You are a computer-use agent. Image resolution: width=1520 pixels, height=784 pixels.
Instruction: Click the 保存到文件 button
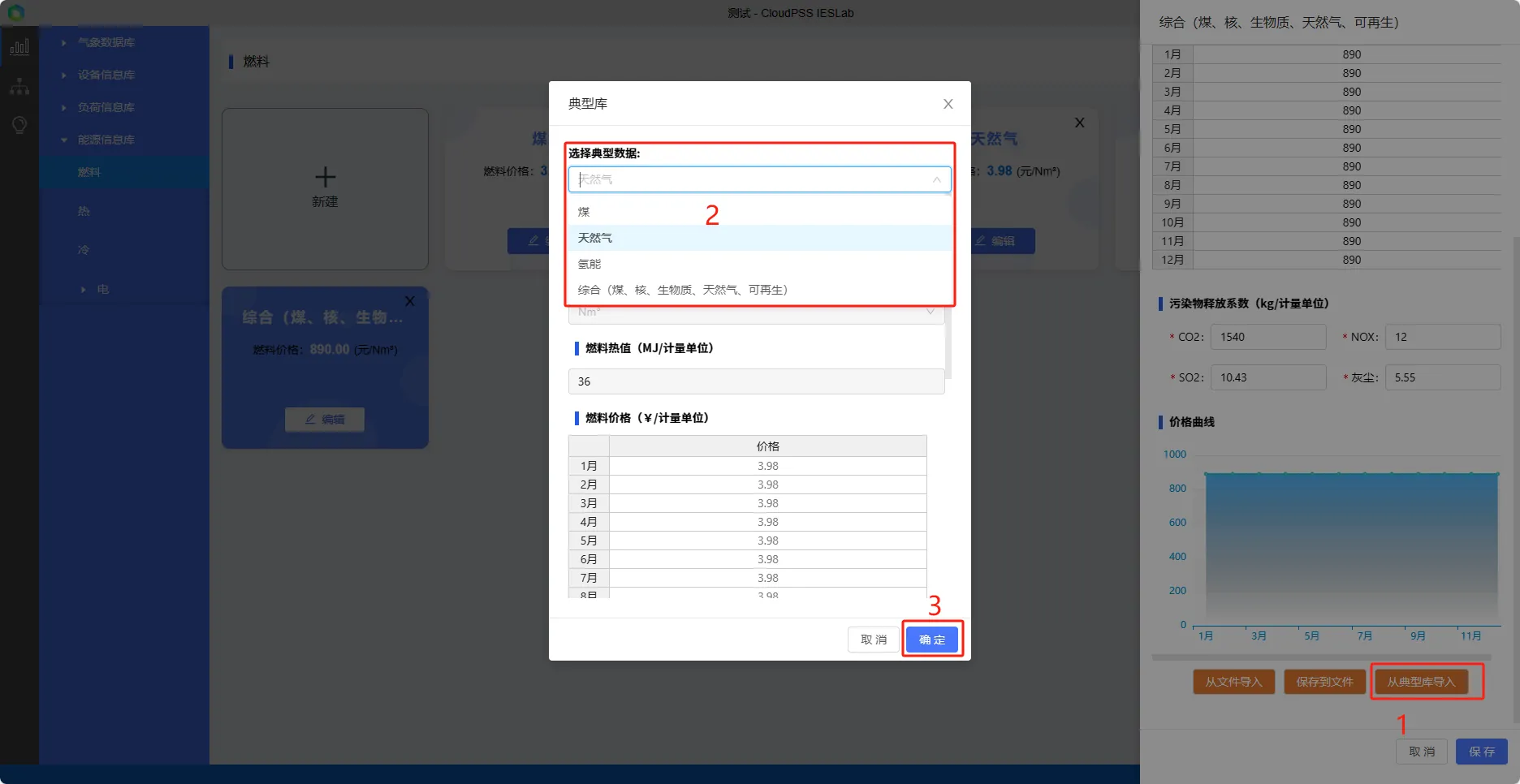[x=1324, y=682]
